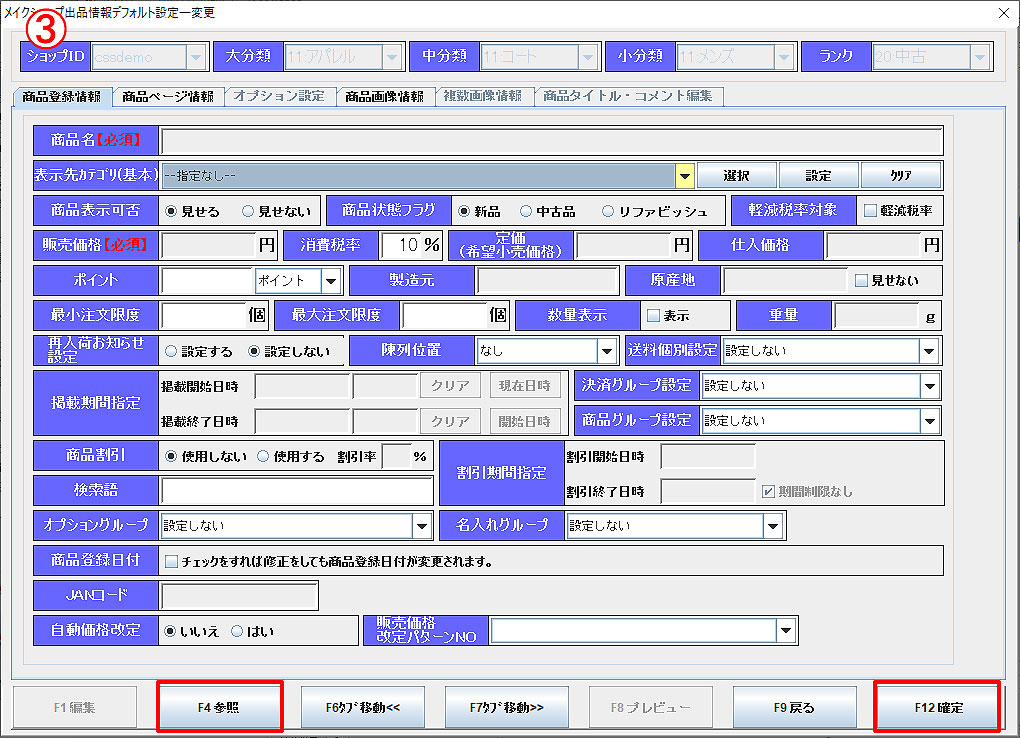Screen dimensions: 1020x738
Task: Expand the 送料個別設定 dropdown
Action: [929, 351]
